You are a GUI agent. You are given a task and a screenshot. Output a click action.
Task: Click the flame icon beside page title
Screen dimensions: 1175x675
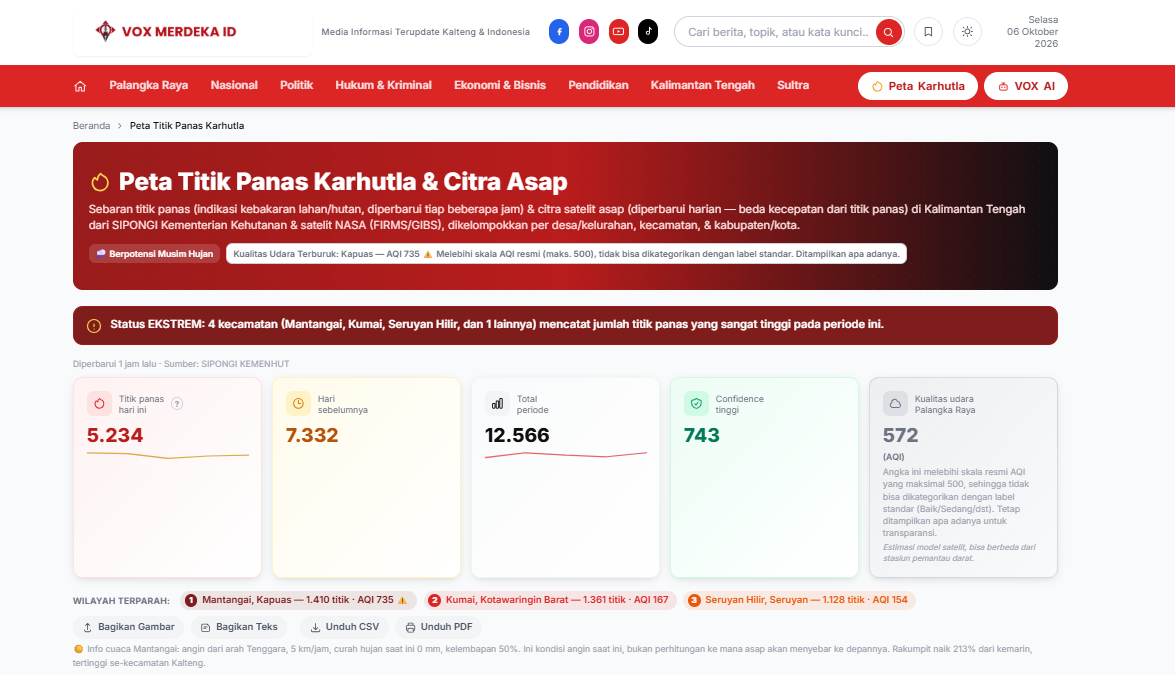point(100,182)
